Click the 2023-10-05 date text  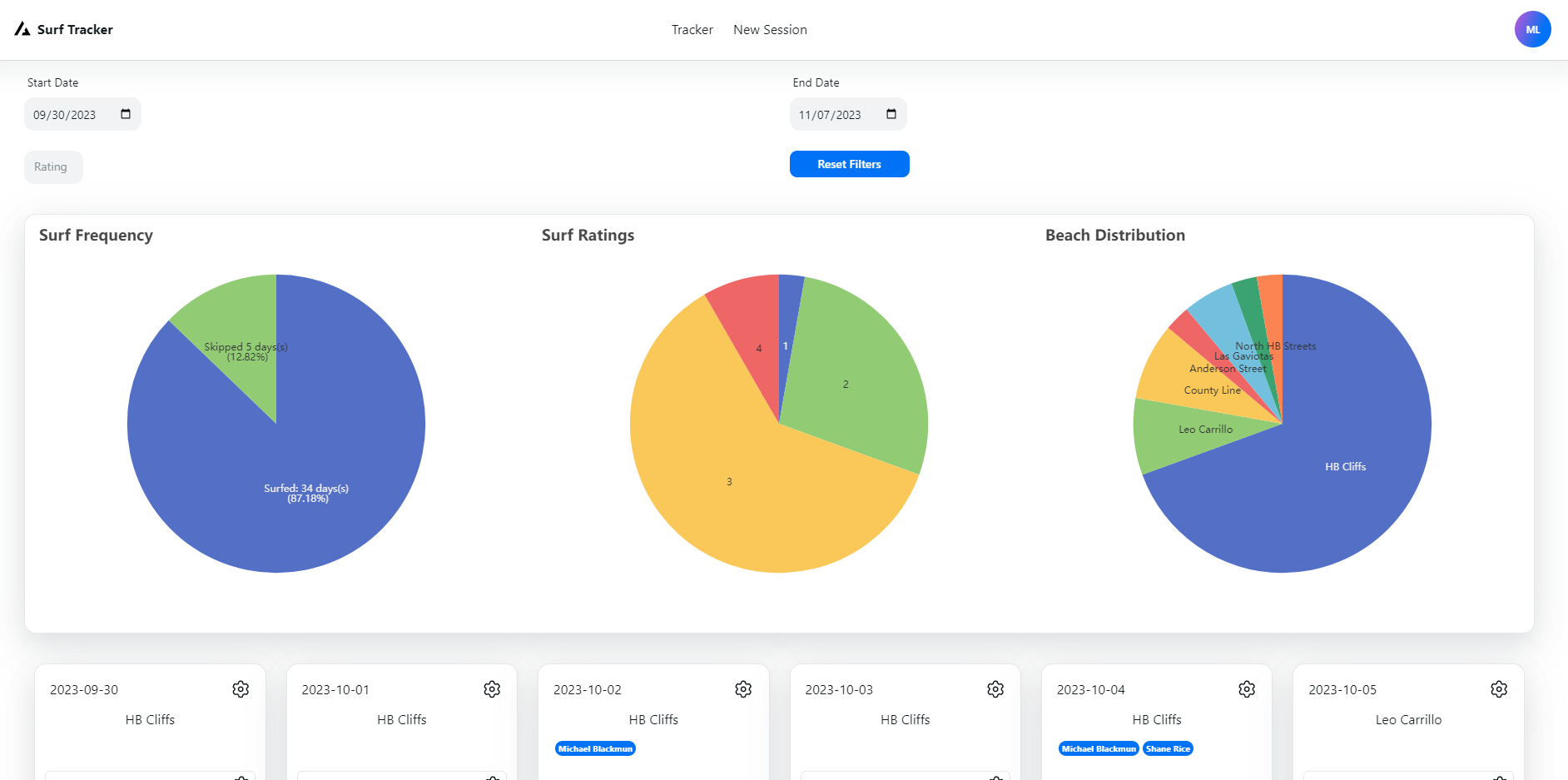click(x=1342, y=689)
